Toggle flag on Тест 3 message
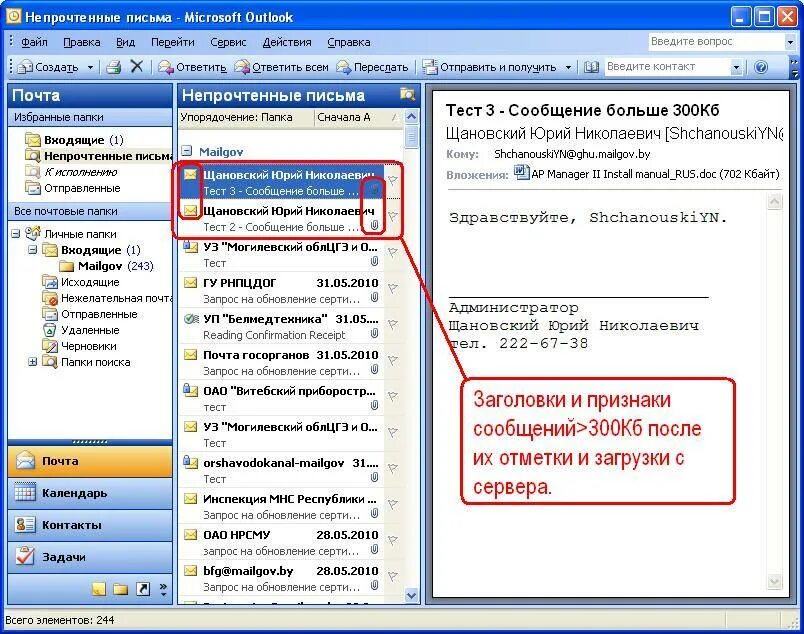The width and height of the screenshot is (804, 634). point(393,180)
